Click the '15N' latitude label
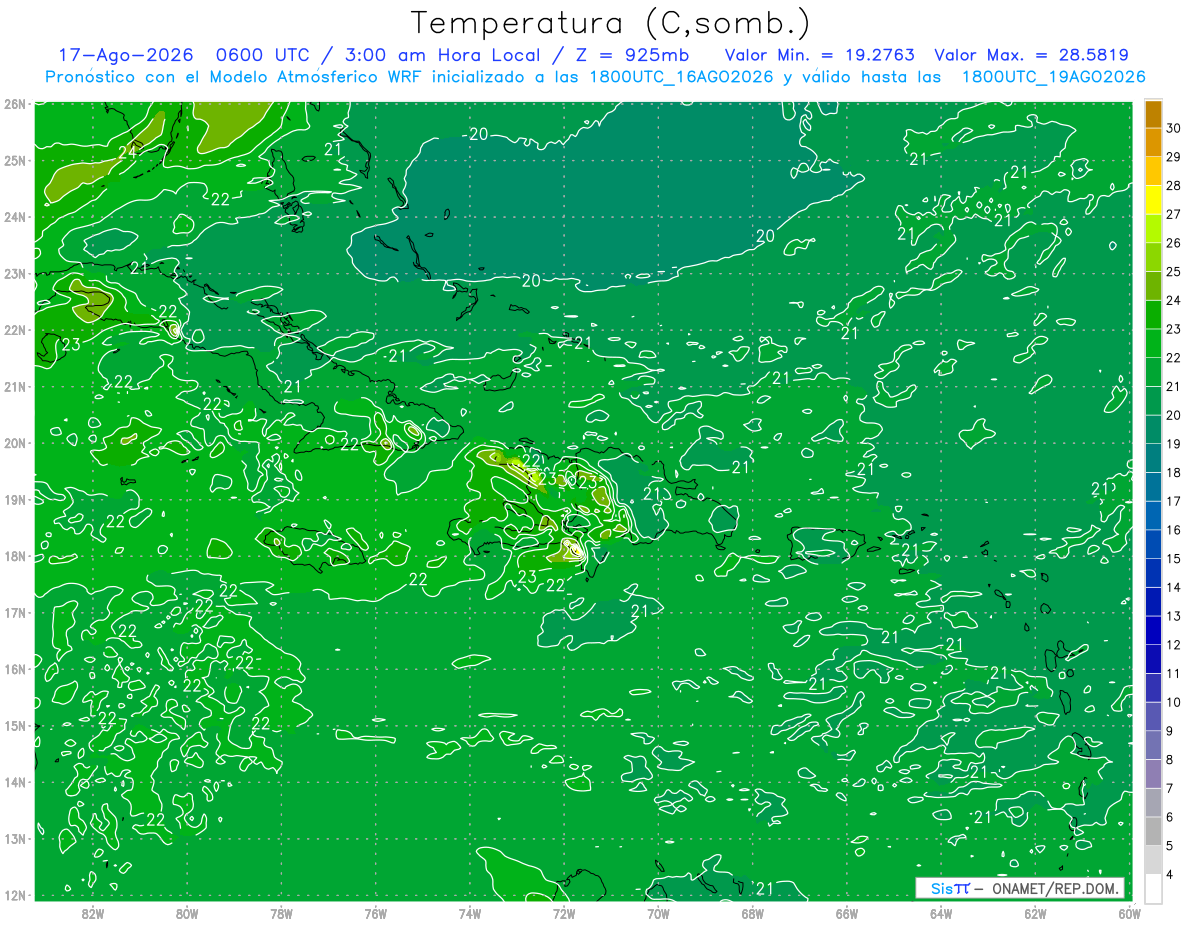Viewport: 1200px width, 927px height. pos(15,725)
